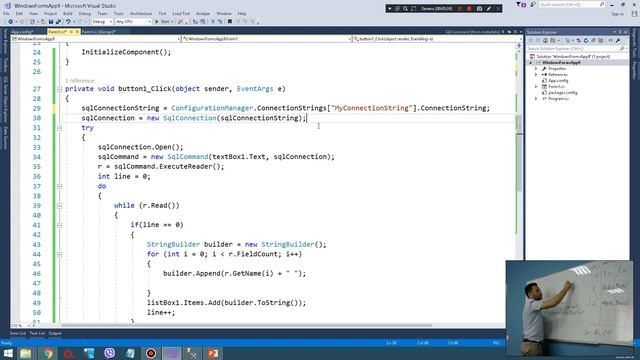
Task: Open the Help menu
Action: tap(242, 13)
